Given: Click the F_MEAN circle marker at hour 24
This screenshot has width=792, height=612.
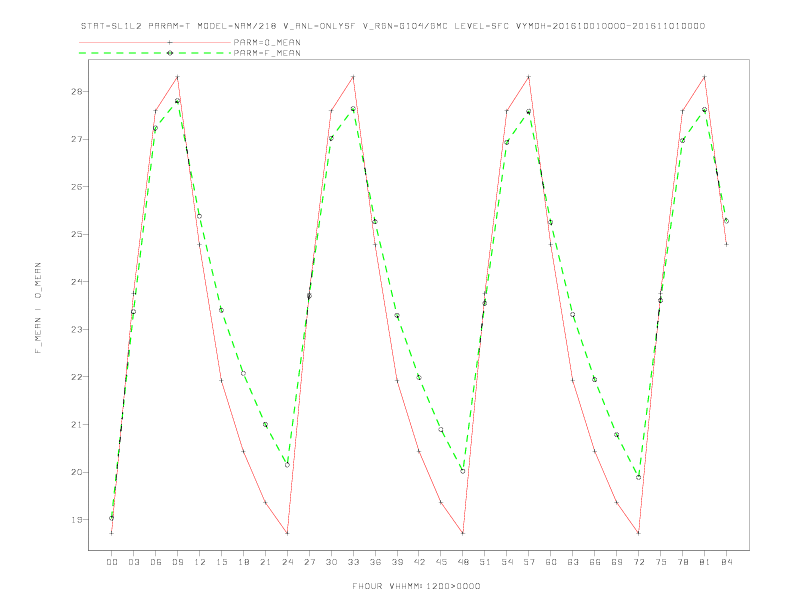Looking at the screenshot, I should click(287, 465).
